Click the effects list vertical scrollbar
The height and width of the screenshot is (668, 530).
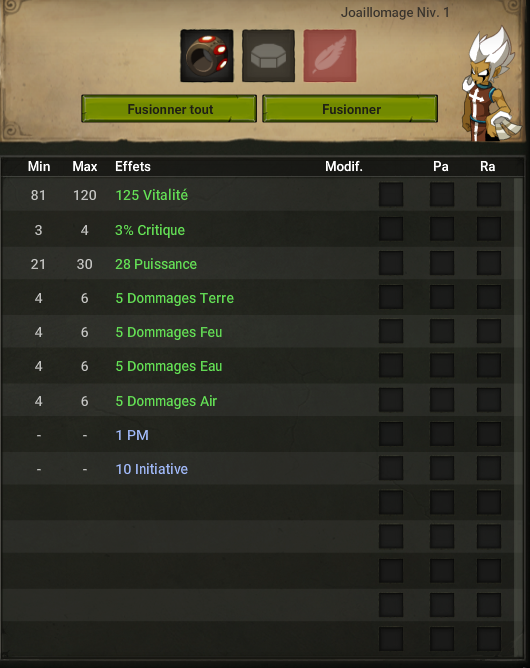pyautogui.click(x=518, y=418)
